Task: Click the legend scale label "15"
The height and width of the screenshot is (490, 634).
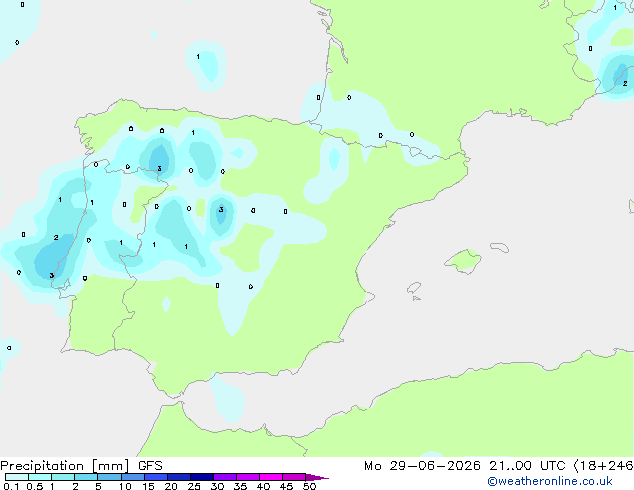Action: tap(148, 486)
